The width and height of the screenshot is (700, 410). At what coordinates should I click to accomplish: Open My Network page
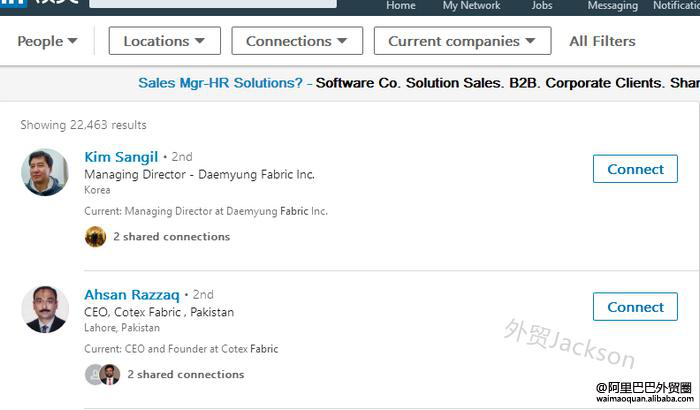click(x=471, y=5)
